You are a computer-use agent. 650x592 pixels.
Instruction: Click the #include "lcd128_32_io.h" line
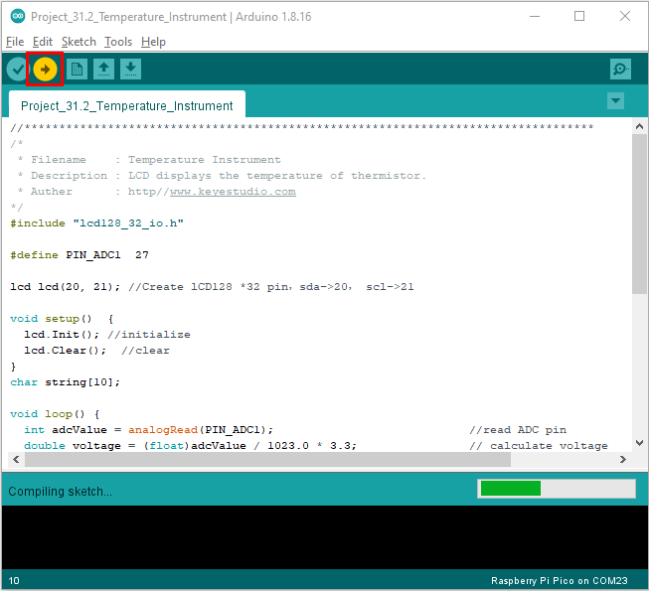(x=97, y=223)
